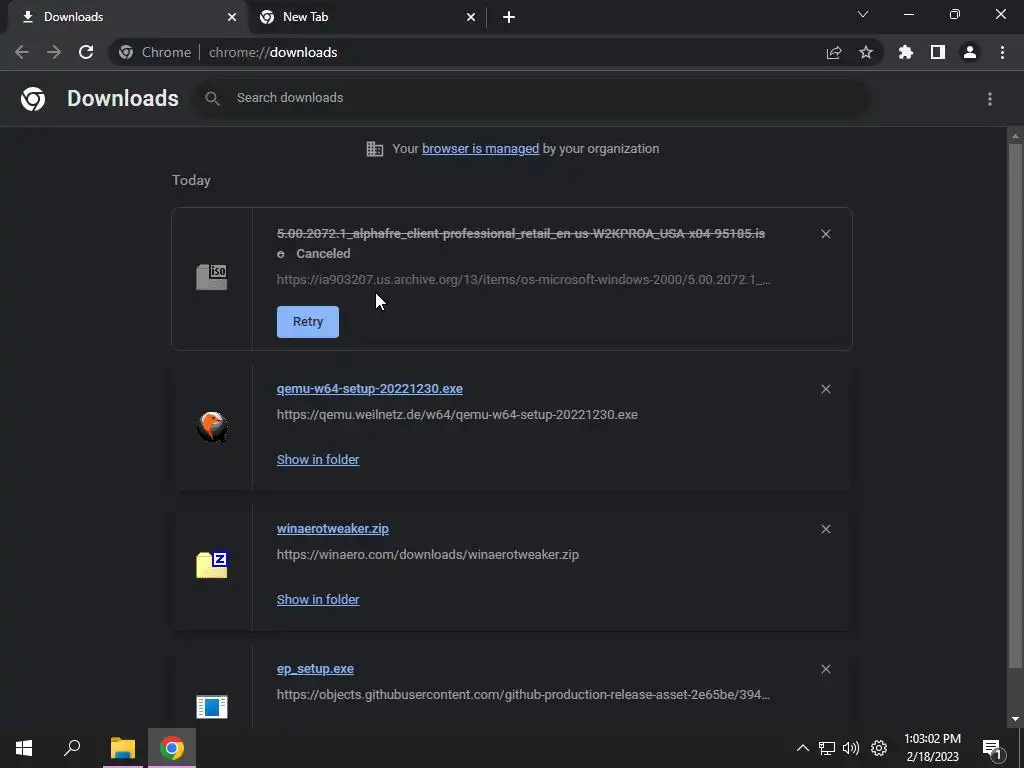Remove the canceled ISO download from list
Viewport: 1024px width, 768px height.
[825, 234]
